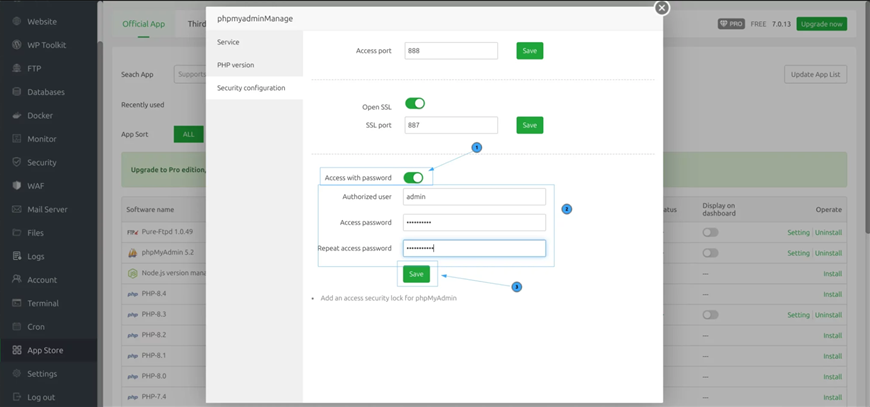Select the Security configuration tab
870x407 pixels.
point(254,88)
